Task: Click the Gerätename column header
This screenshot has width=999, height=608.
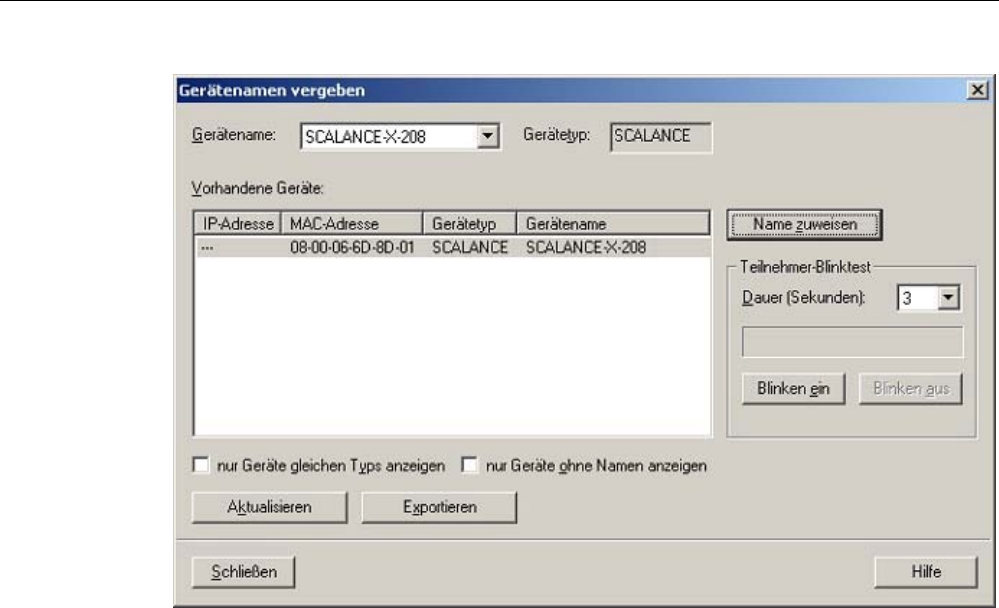Action: [x=613, y=224]
